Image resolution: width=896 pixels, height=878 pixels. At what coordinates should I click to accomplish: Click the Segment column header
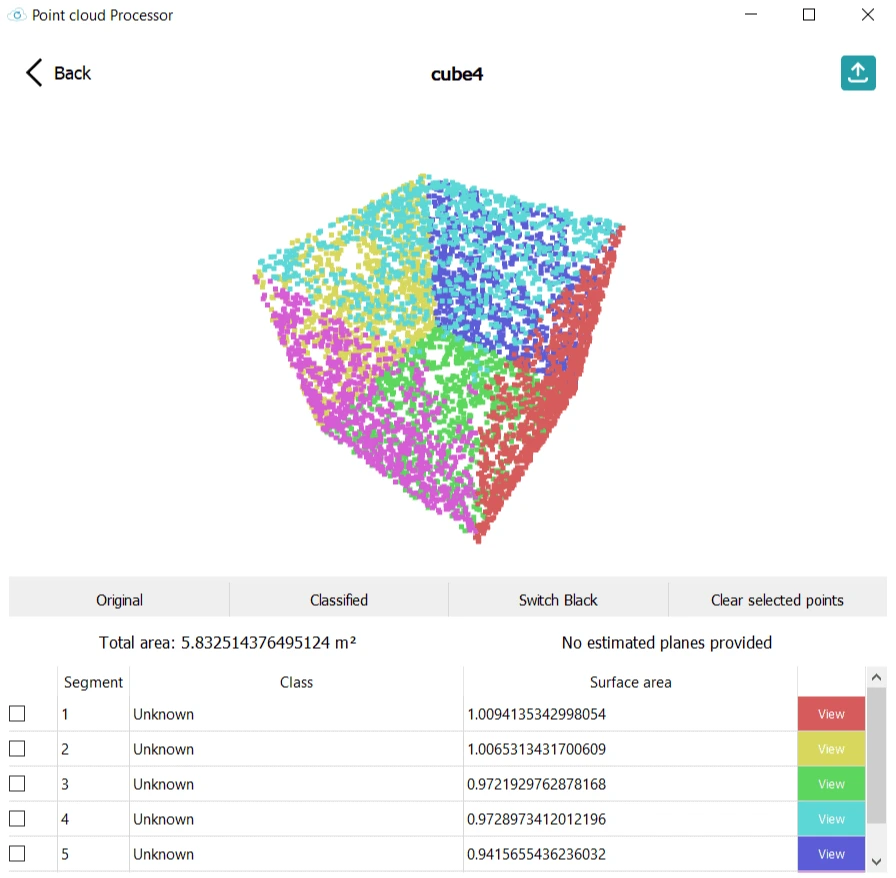click(x=93, y=682)
